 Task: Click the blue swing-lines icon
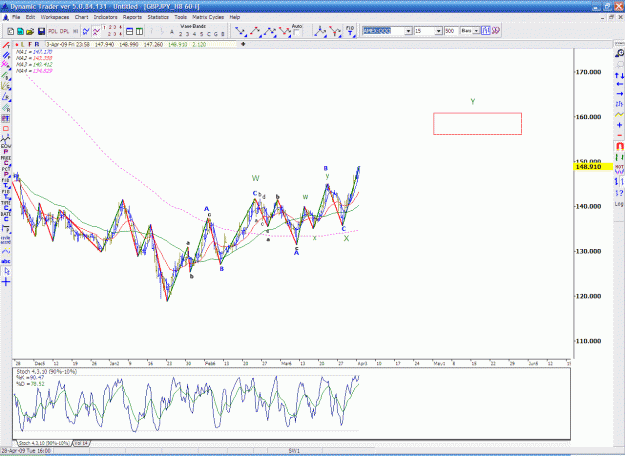click(x=86, y=31)
